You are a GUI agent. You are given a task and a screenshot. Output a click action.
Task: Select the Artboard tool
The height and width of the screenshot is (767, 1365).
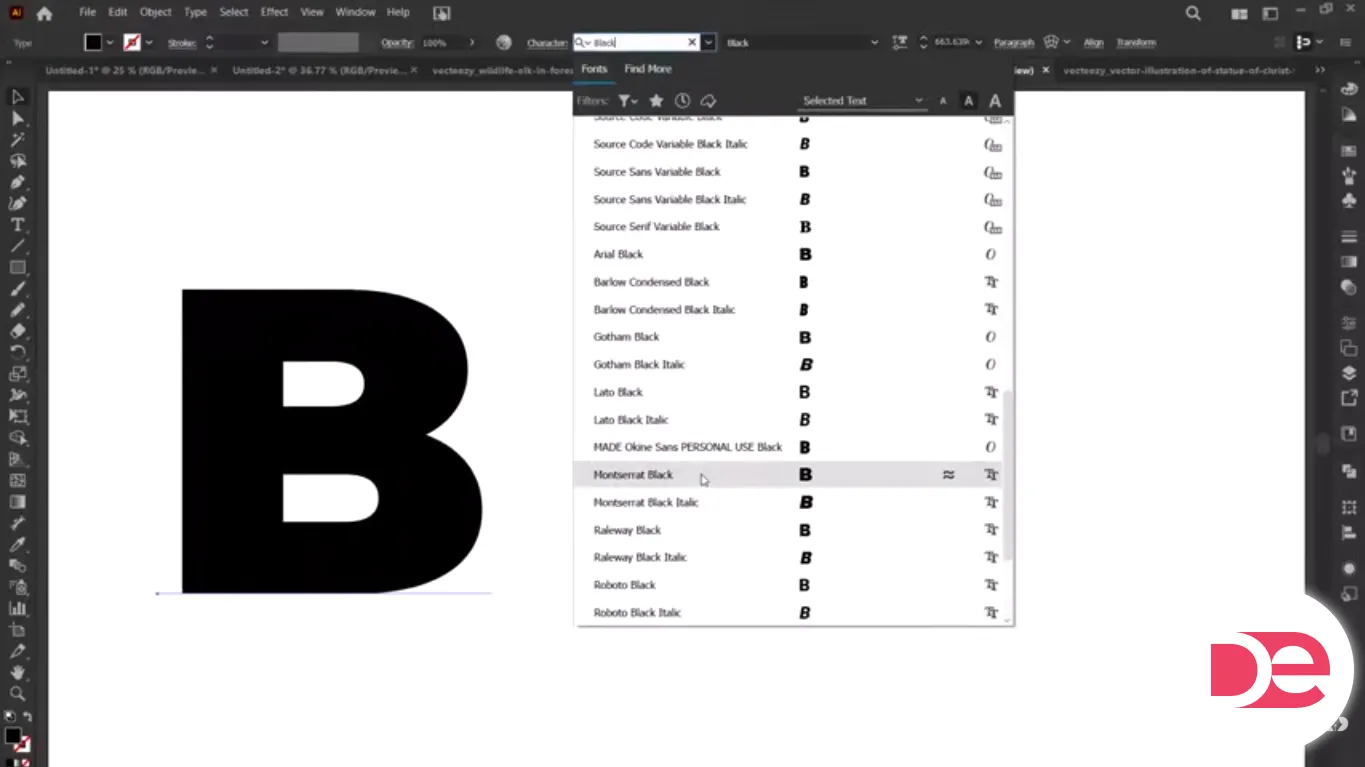(17, 630)
